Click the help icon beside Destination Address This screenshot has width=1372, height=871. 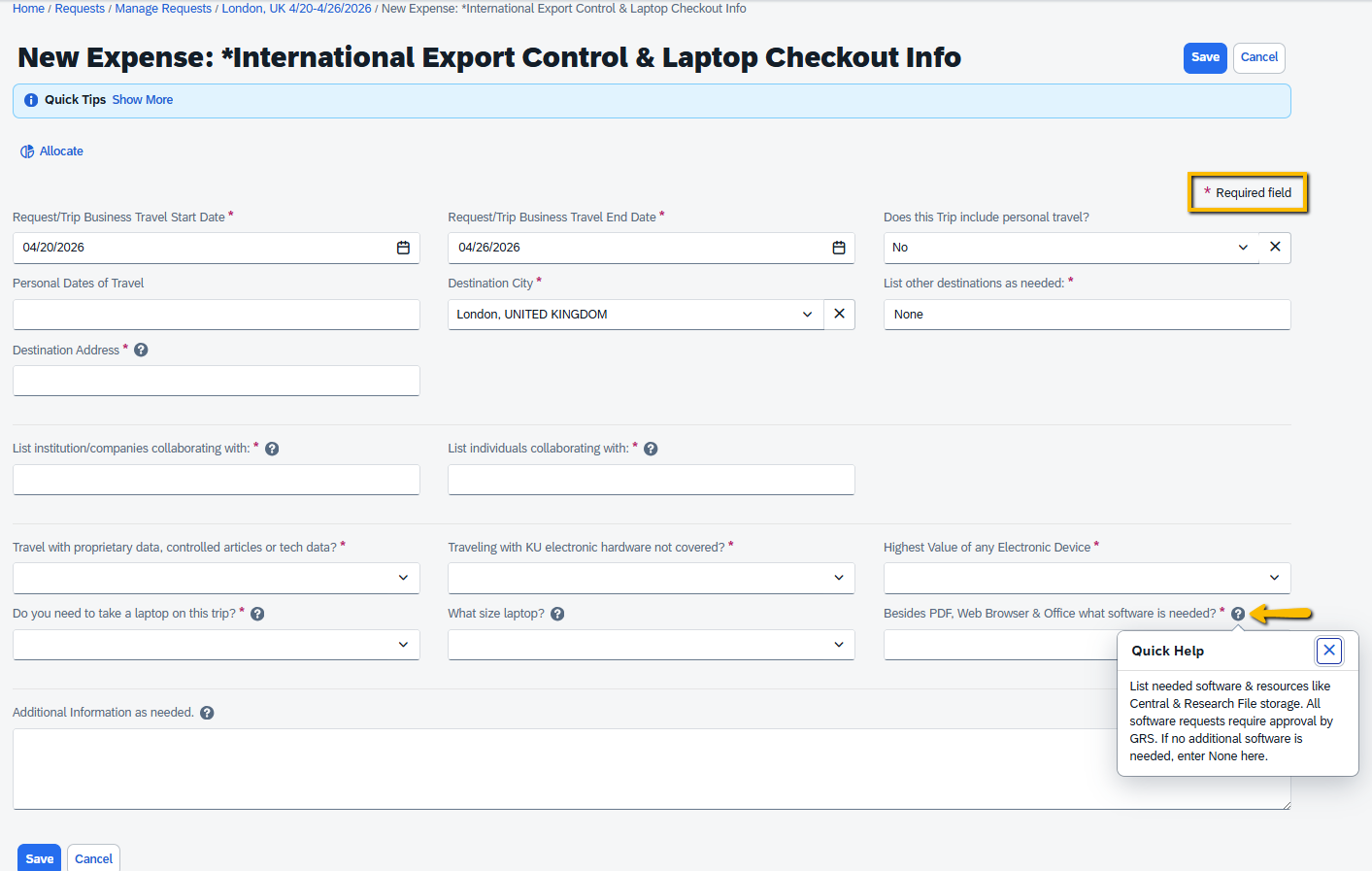141,350
